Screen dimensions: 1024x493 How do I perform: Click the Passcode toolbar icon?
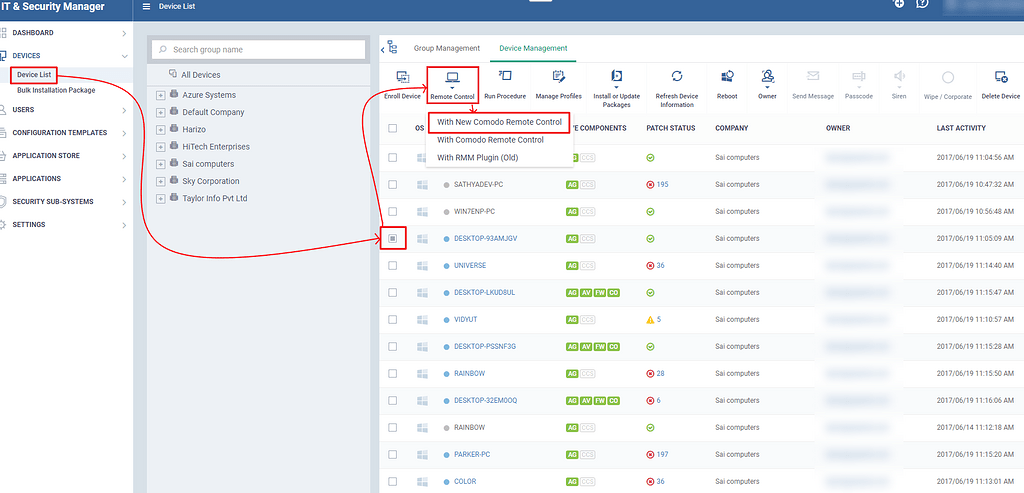pyautogui.click(x=859, y=76)
